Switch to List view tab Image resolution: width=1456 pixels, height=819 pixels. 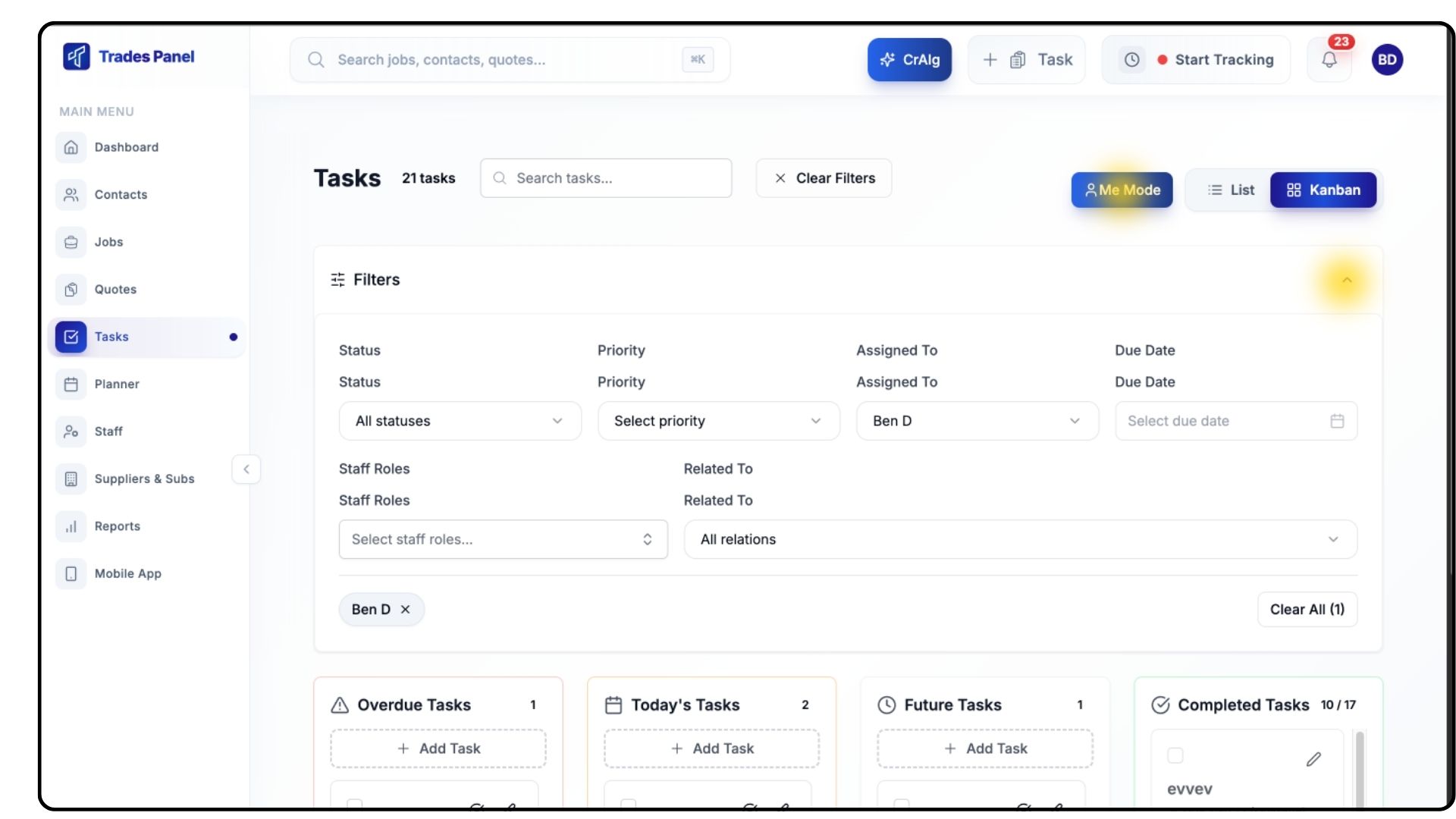tap(1230, 190)
